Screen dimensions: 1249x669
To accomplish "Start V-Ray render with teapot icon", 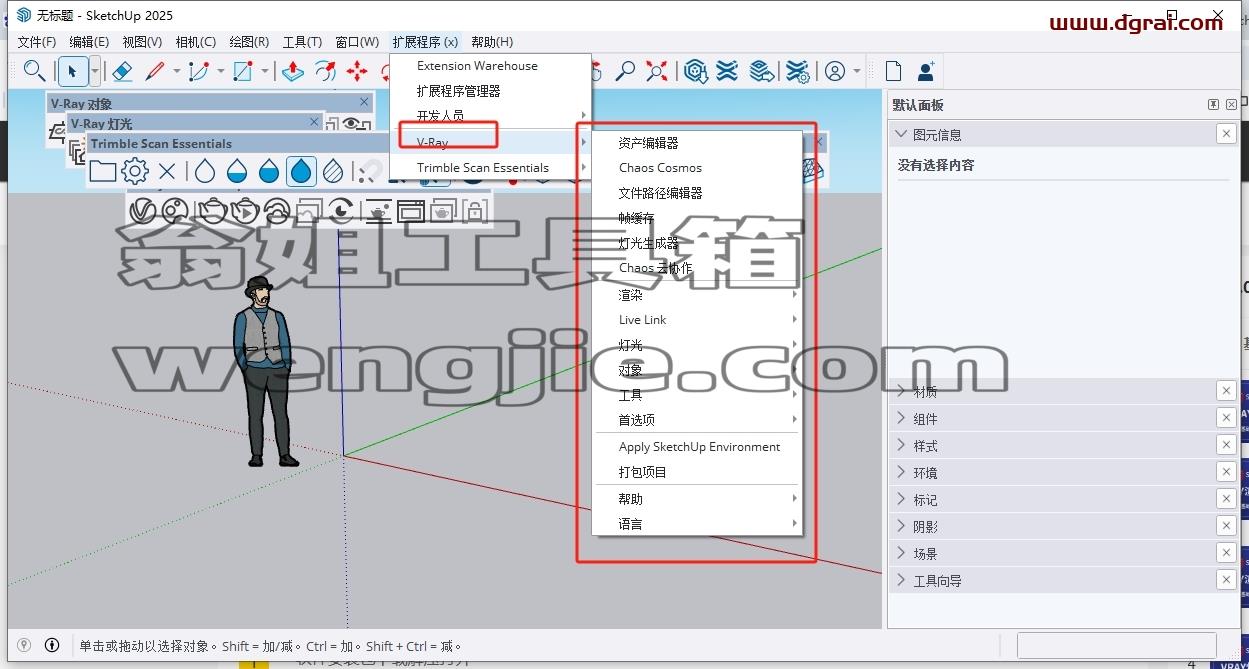I will 212,210.
